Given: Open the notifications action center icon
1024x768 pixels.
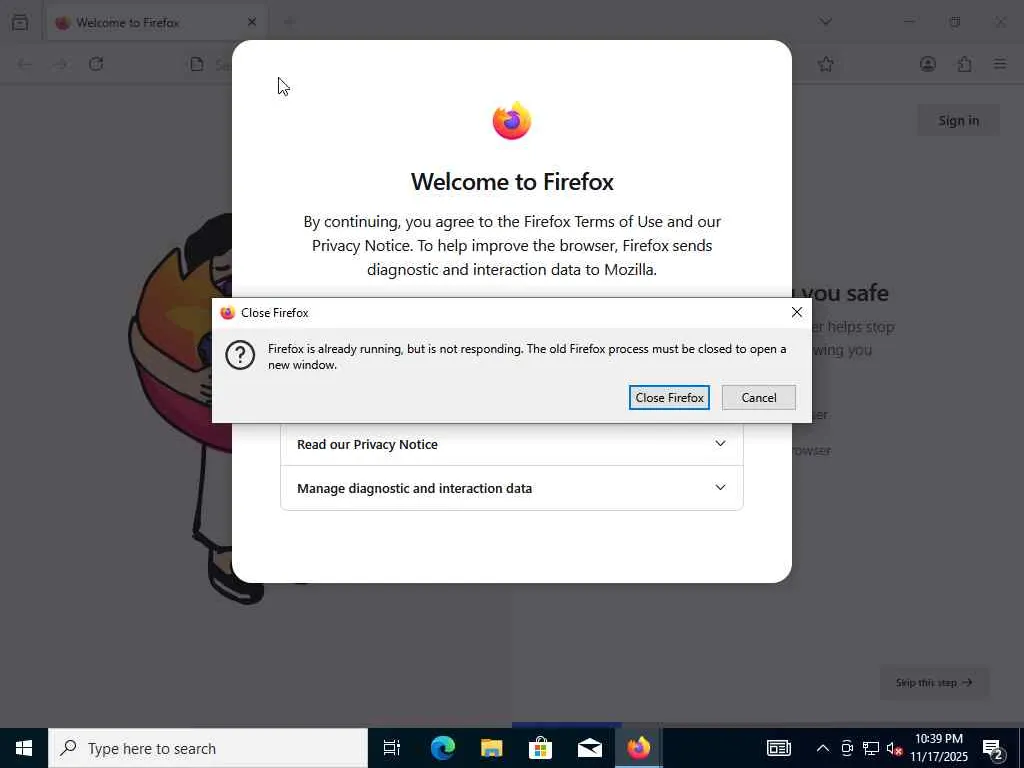Looking at the screenshot, I should click(993, 748).
